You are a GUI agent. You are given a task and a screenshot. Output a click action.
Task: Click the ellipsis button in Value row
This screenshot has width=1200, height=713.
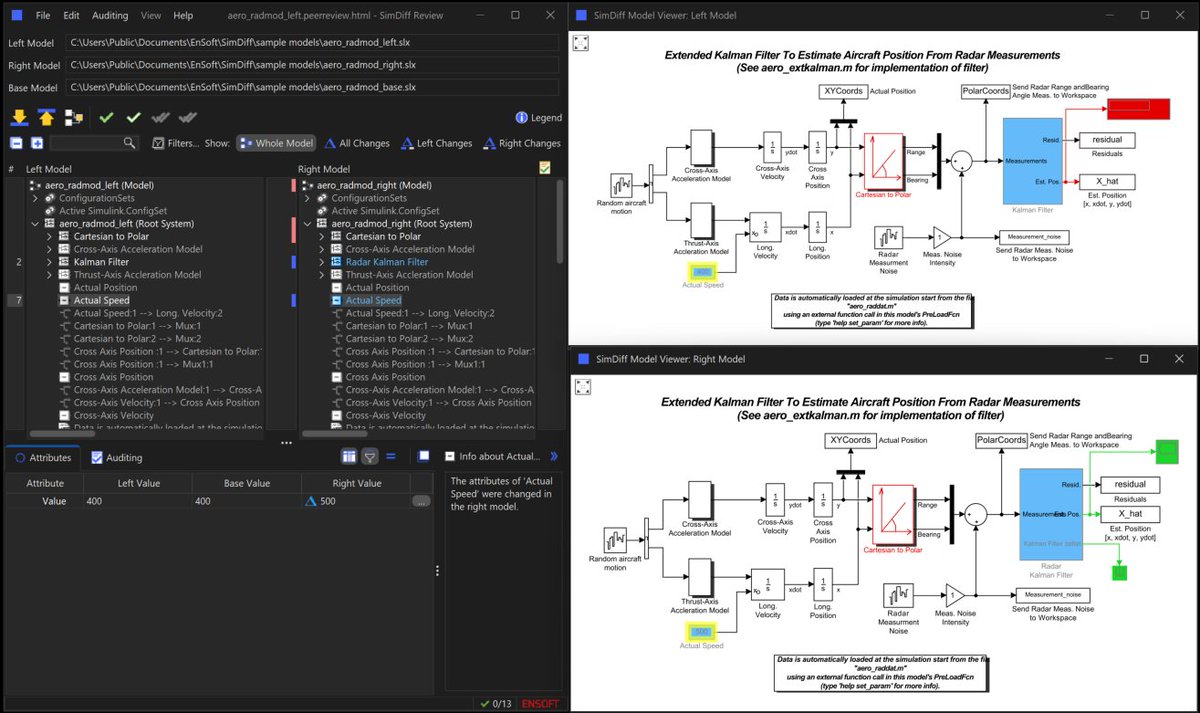[x=421, y=501]
